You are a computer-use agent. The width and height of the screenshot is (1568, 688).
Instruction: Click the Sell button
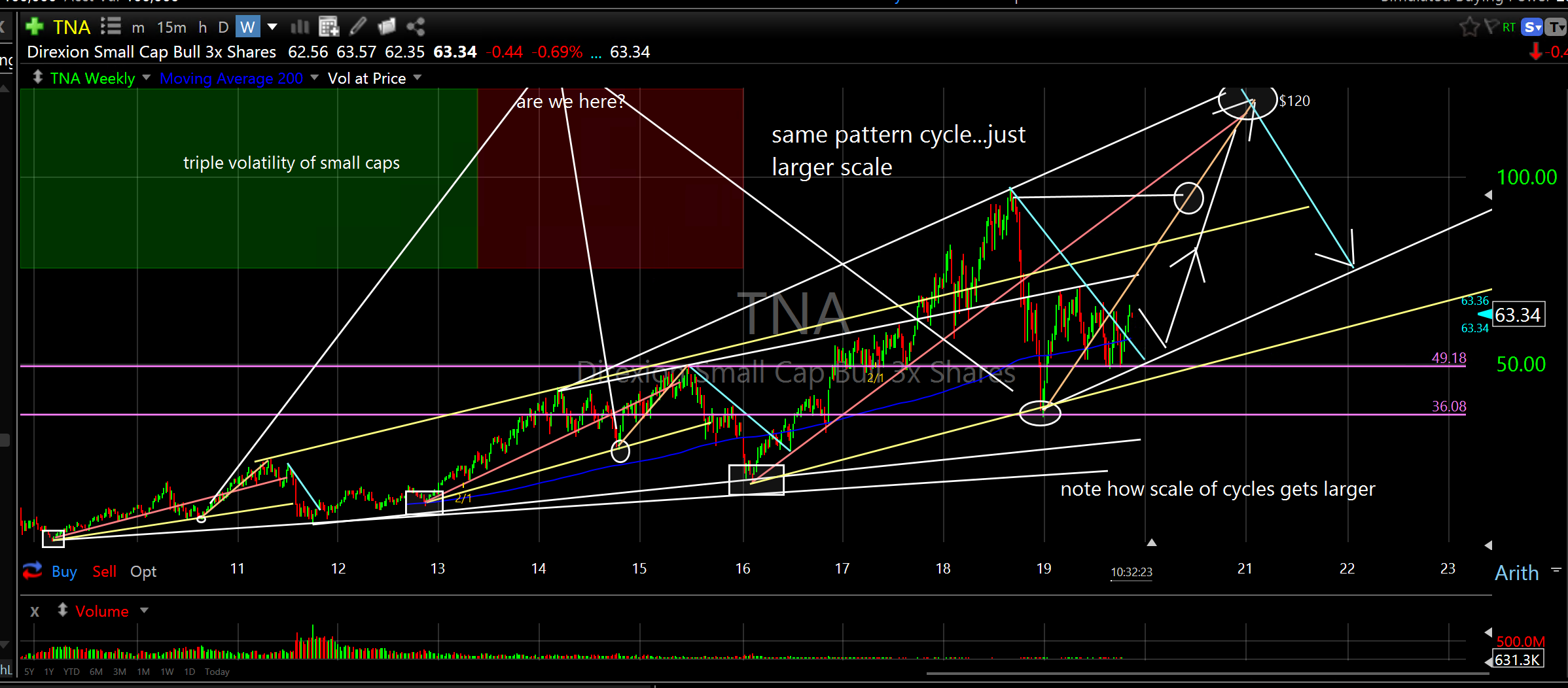(104, 572)
